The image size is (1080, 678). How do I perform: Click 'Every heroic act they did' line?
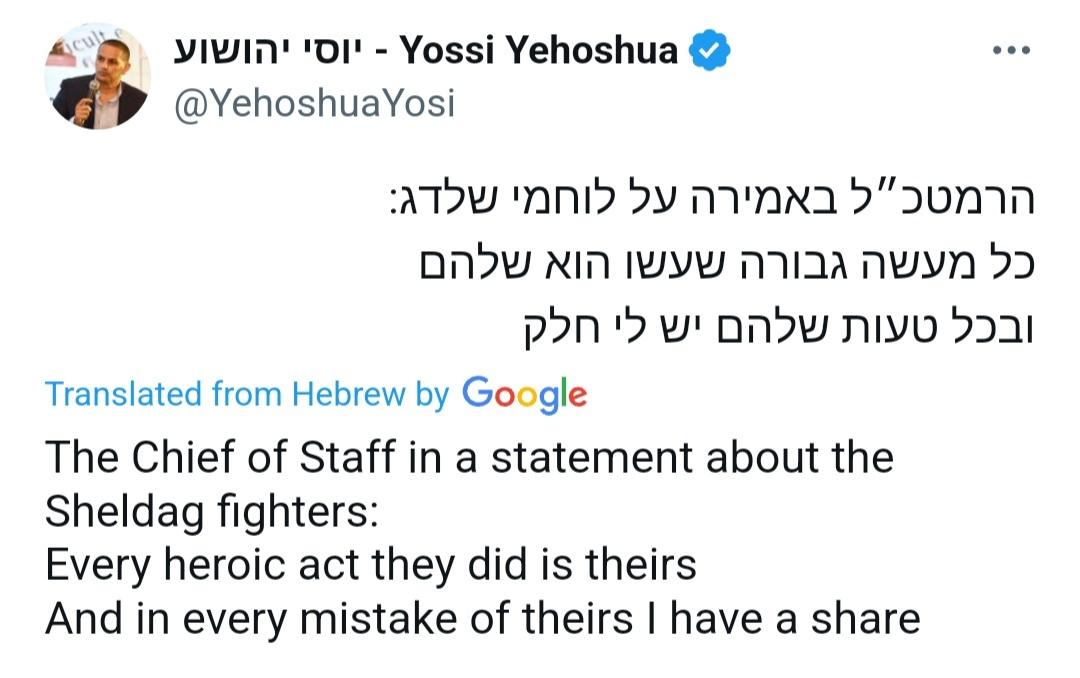[371, 565]
